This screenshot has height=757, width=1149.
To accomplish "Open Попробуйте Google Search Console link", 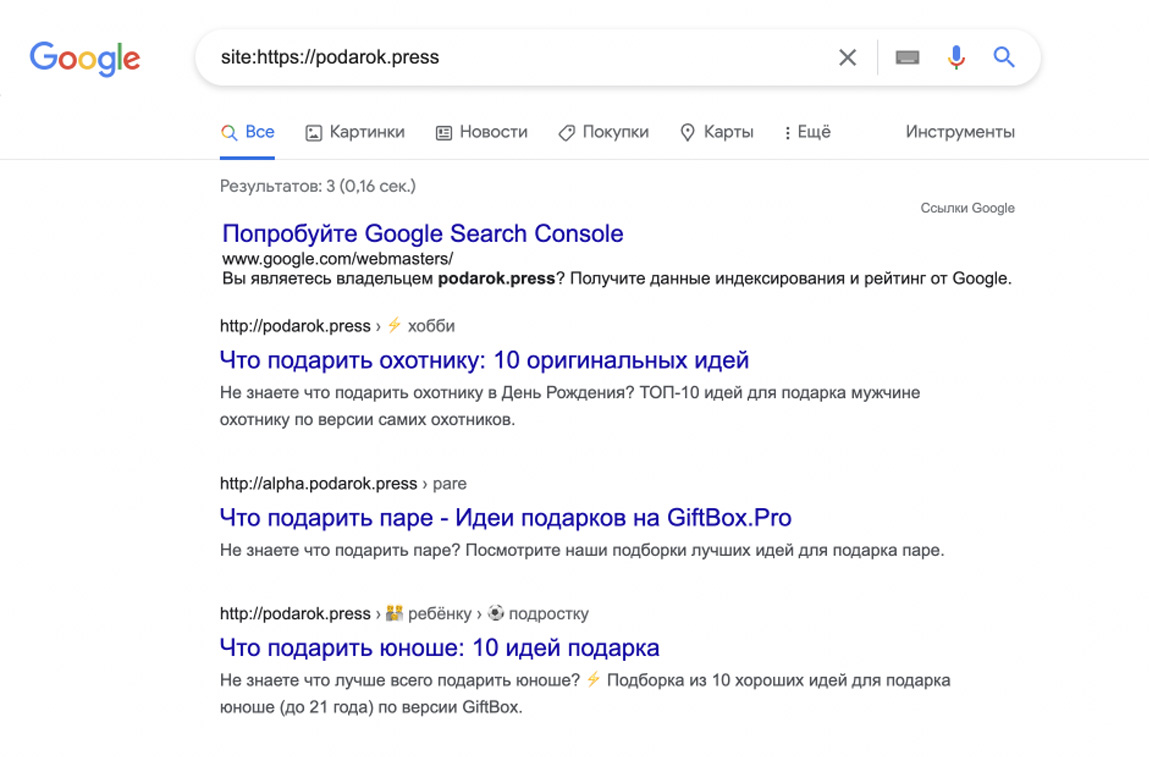I will [423, 233].
